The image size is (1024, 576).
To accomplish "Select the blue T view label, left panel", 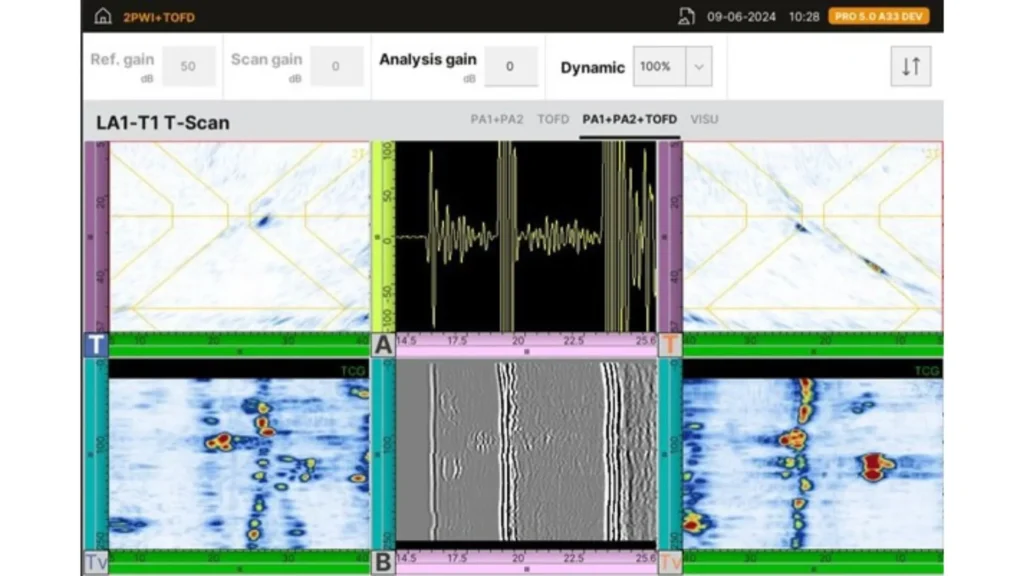I will click(x=95, y=345).
